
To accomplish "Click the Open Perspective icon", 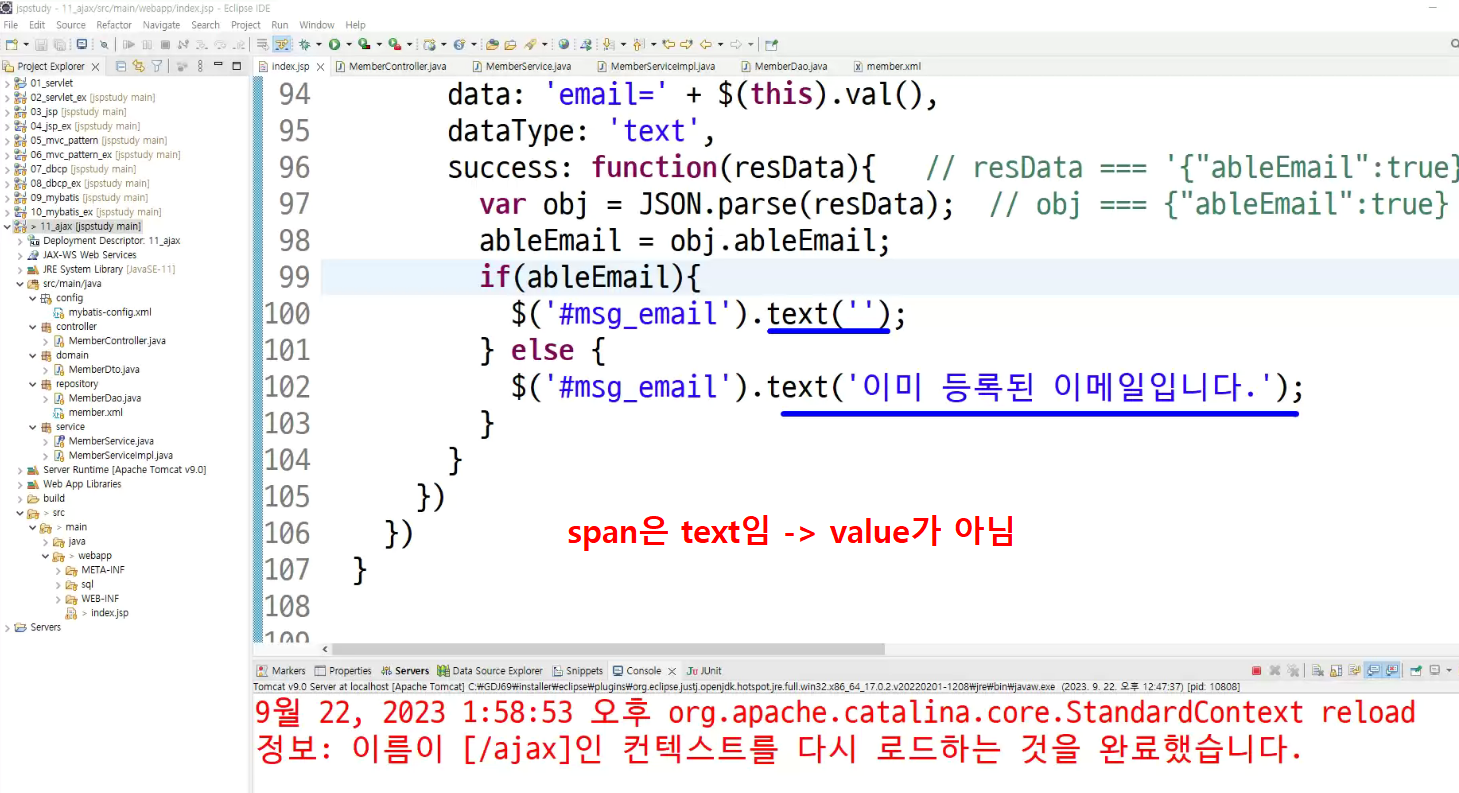I will click(771, 44).
